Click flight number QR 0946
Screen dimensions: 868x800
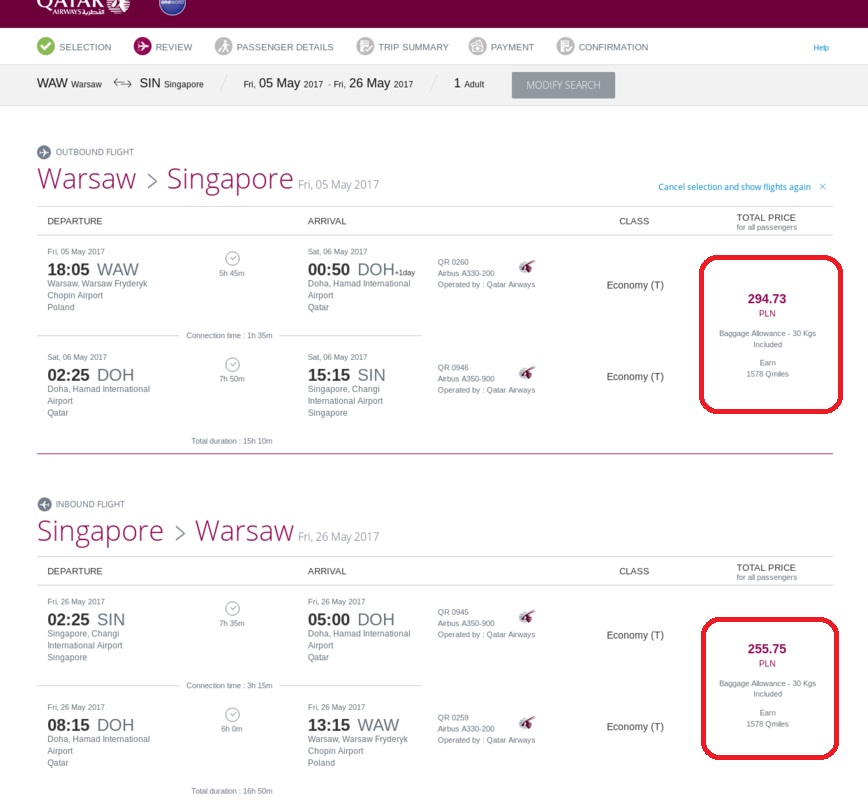[453, 368]
